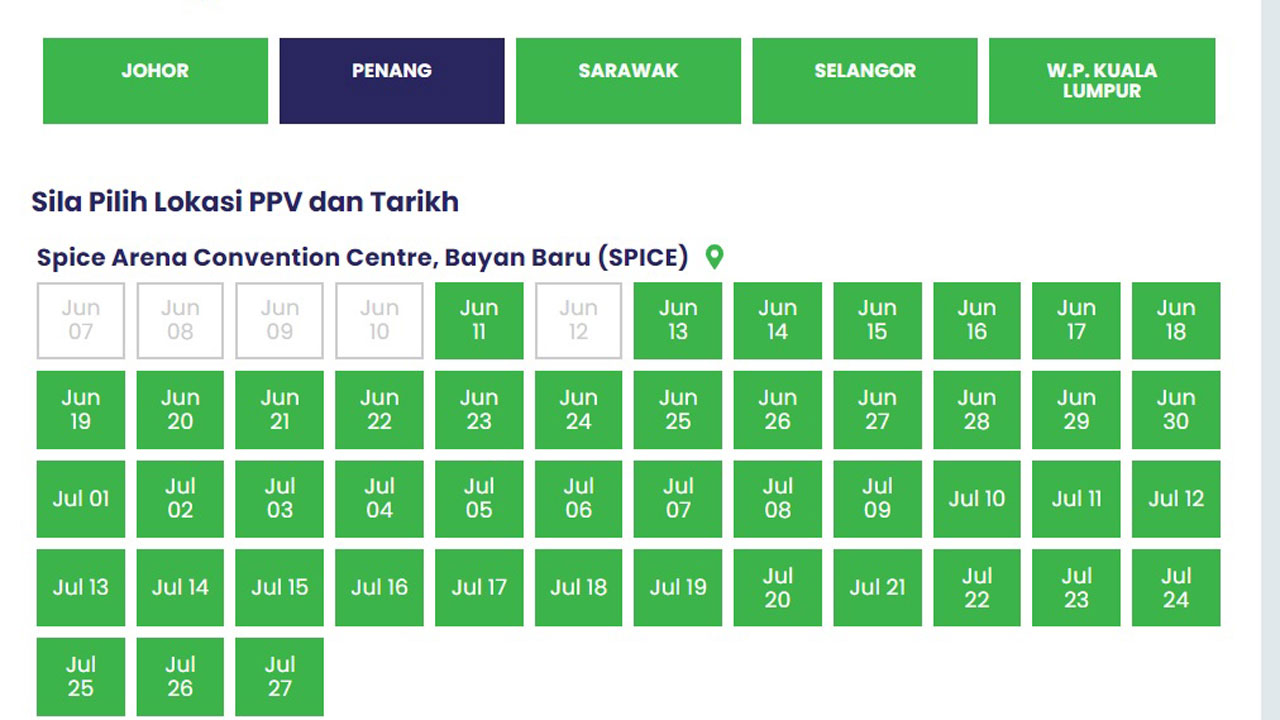Screen dimensions: 1280x720
Task: Select the Jun 13 date button
Action: (678, 320)
